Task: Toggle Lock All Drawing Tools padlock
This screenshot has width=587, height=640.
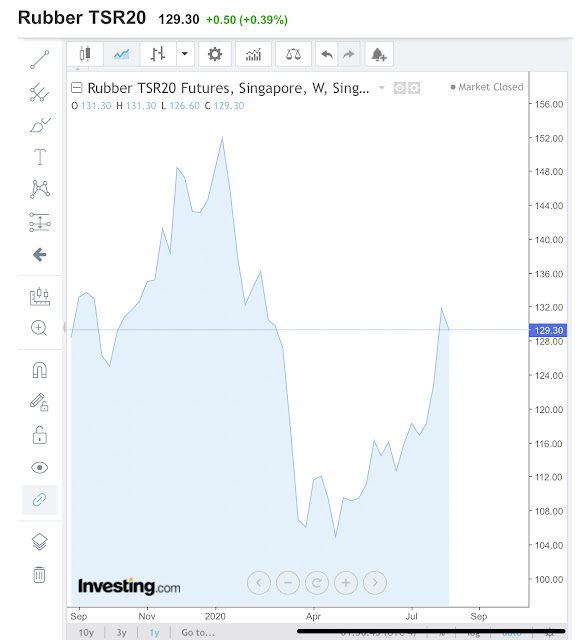Action: pos(40,435)
